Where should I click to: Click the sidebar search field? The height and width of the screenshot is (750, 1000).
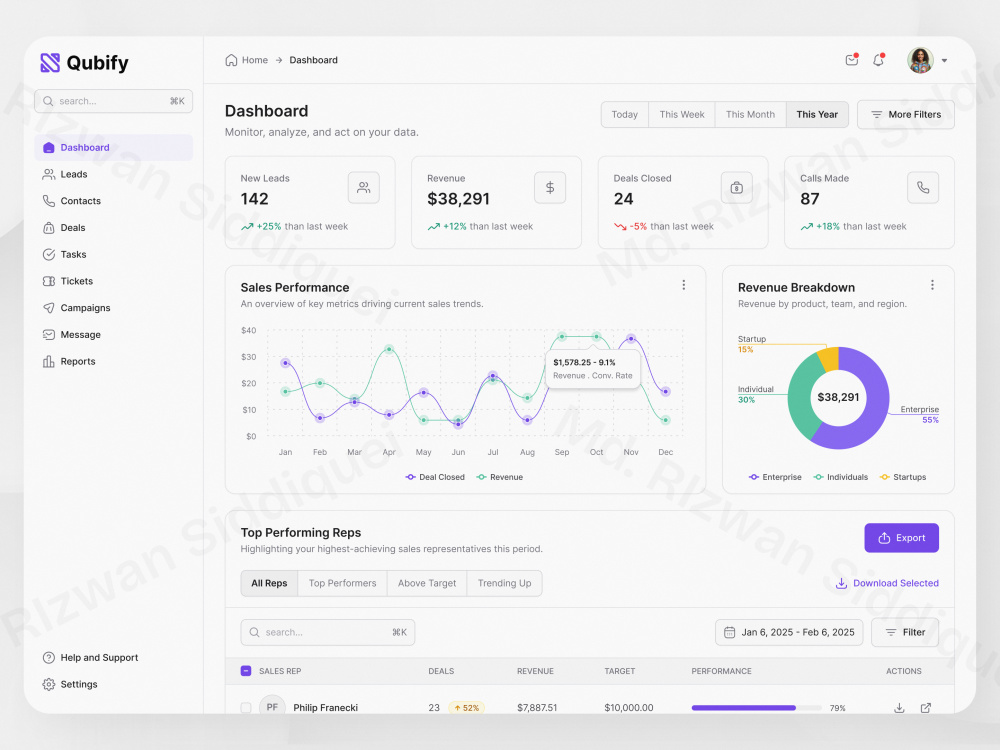click(x=114, y=101)
